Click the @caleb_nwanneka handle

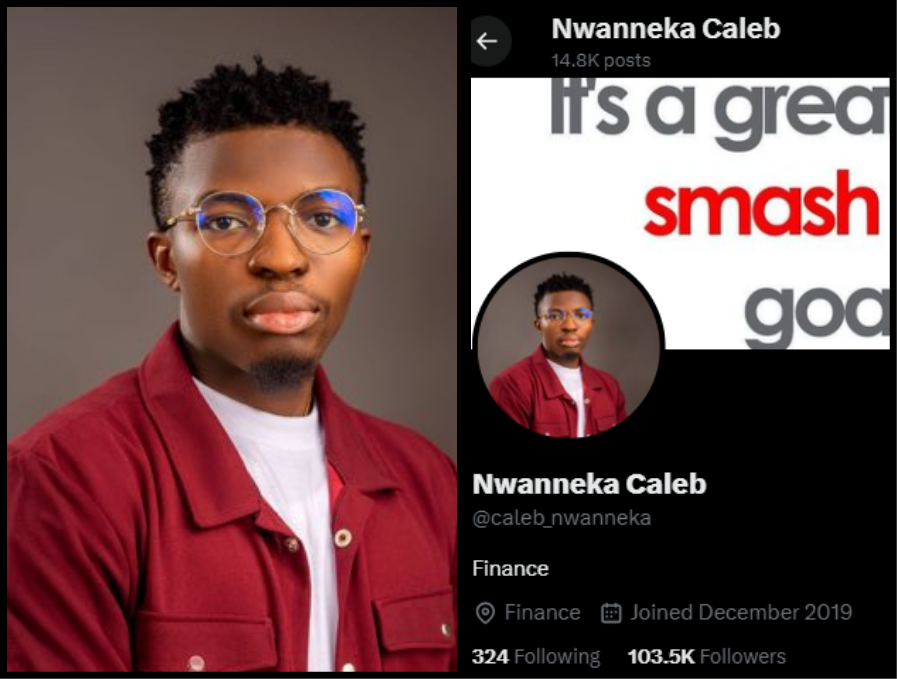562,518
